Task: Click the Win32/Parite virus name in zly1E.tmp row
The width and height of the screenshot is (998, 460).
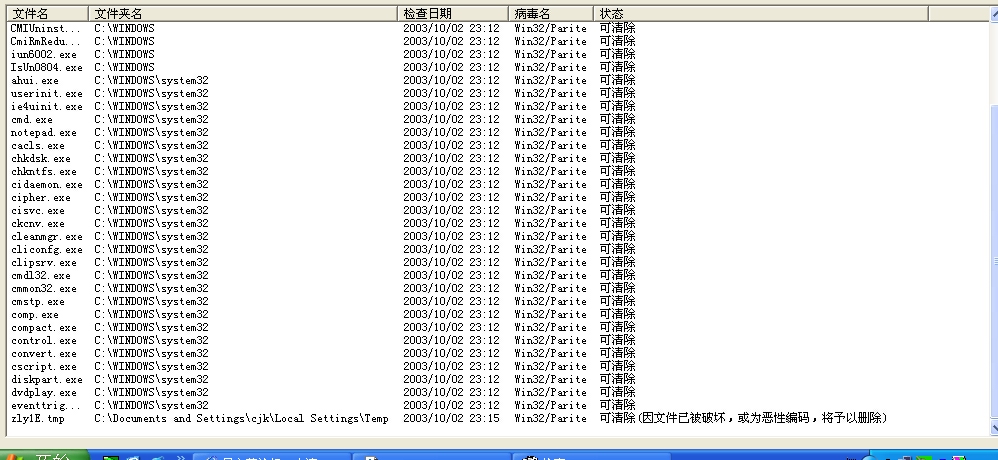Action: click(x=551, y=418)
